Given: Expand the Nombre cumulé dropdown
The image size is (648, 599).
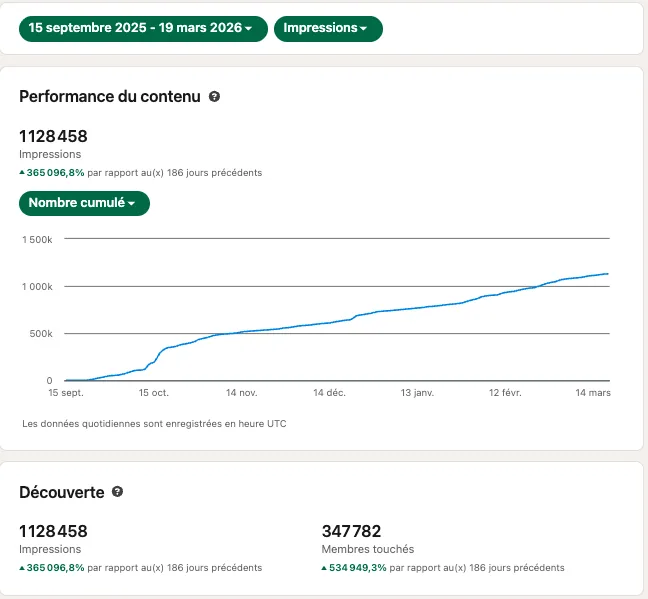Looking at the screenshot, I should pyautogui.click(x=84, y=203).
